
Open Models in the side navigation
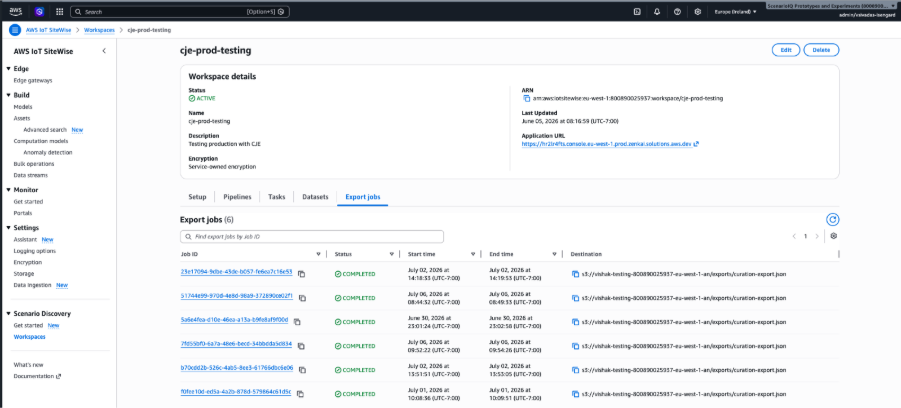[x=23, y=107]
